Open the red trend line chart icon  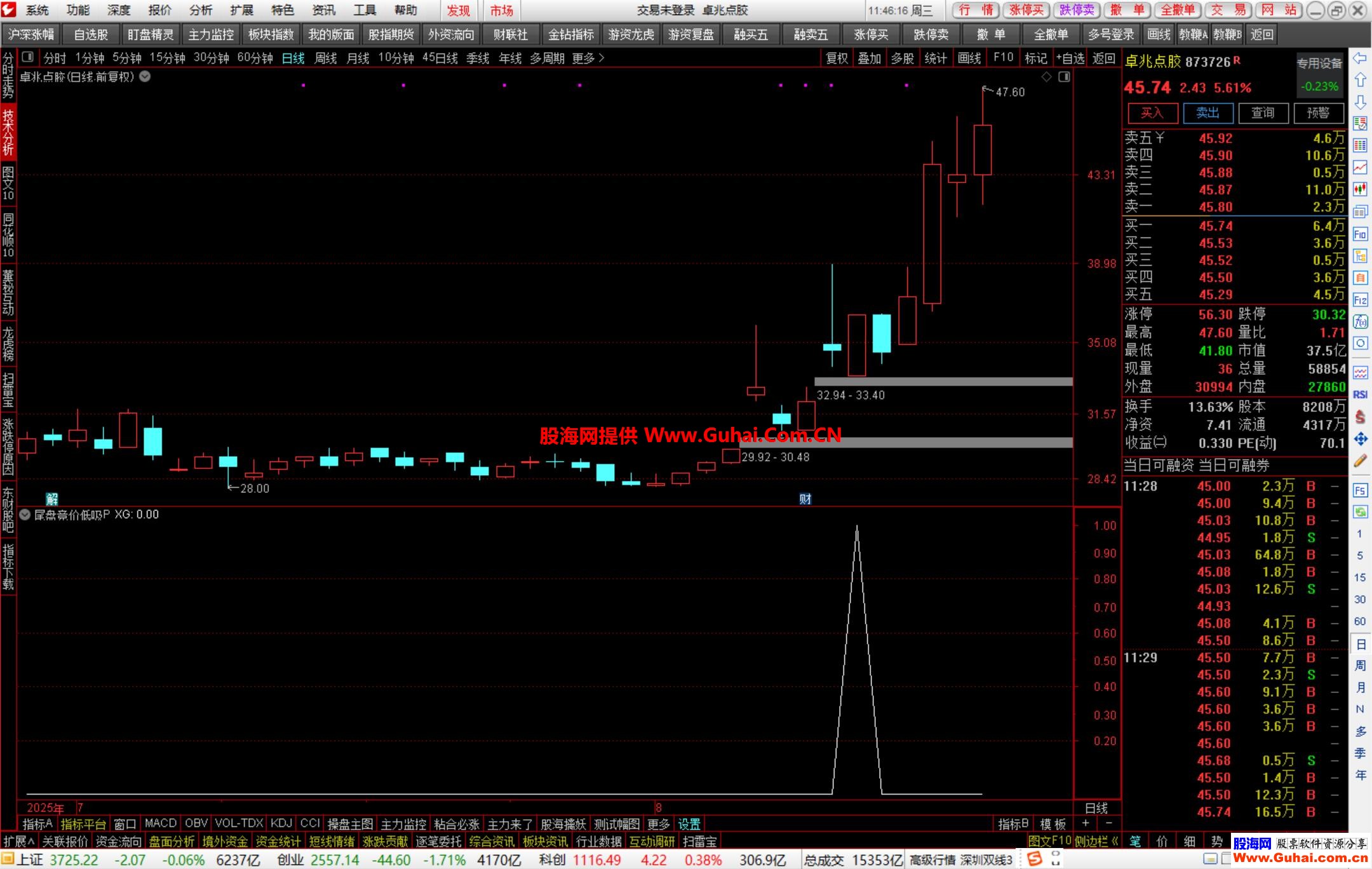(1360, 167)
